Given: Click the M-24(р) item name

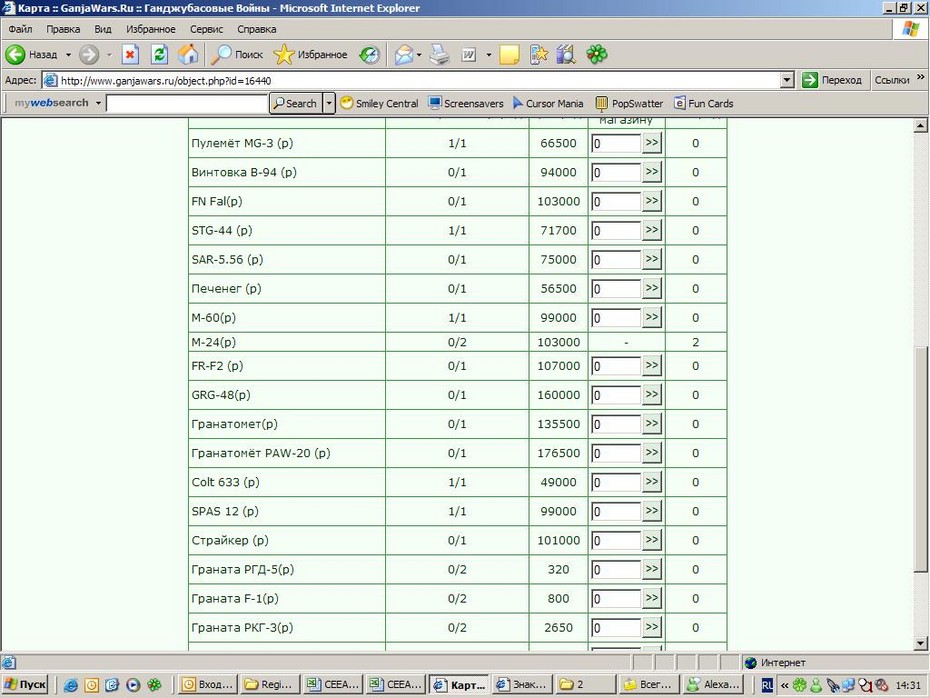Looking at the screenshot, I should (214, 342).
